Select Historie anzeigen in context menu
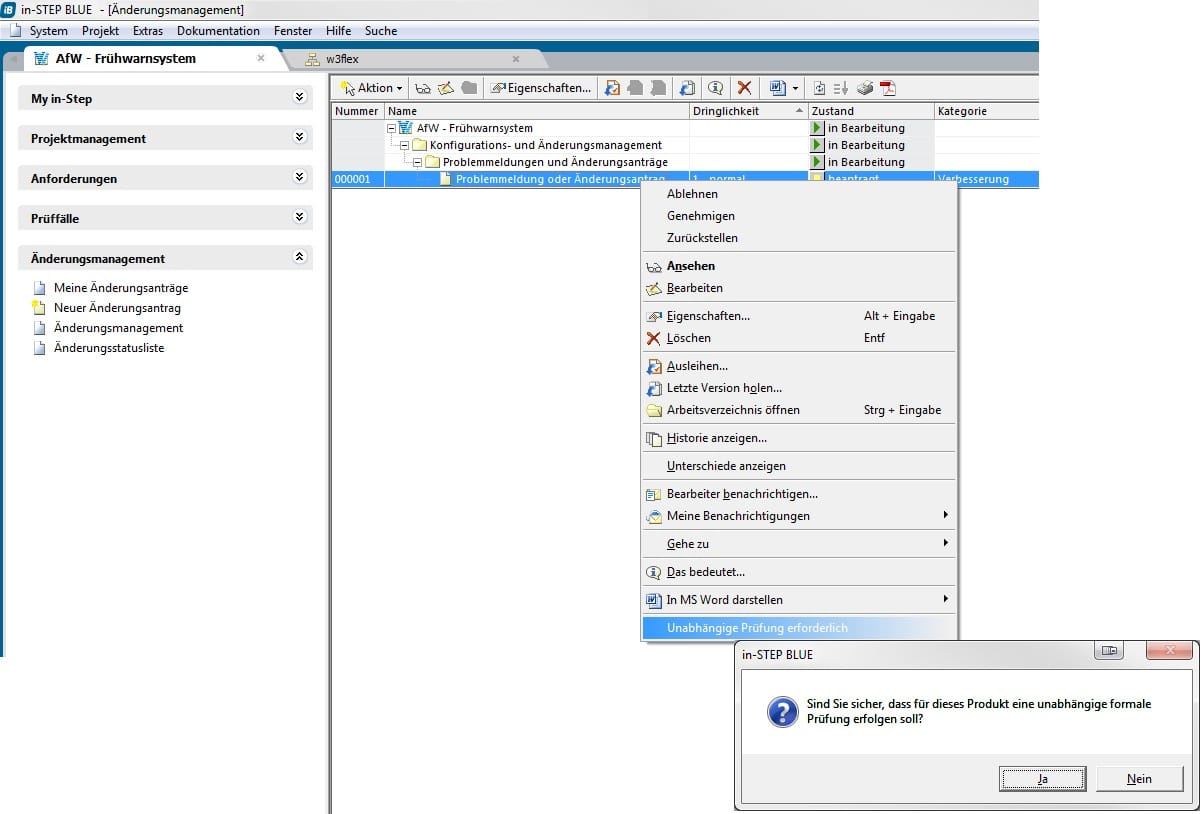1203x814 pixels. pyautogui.click(x=716, y=438)
